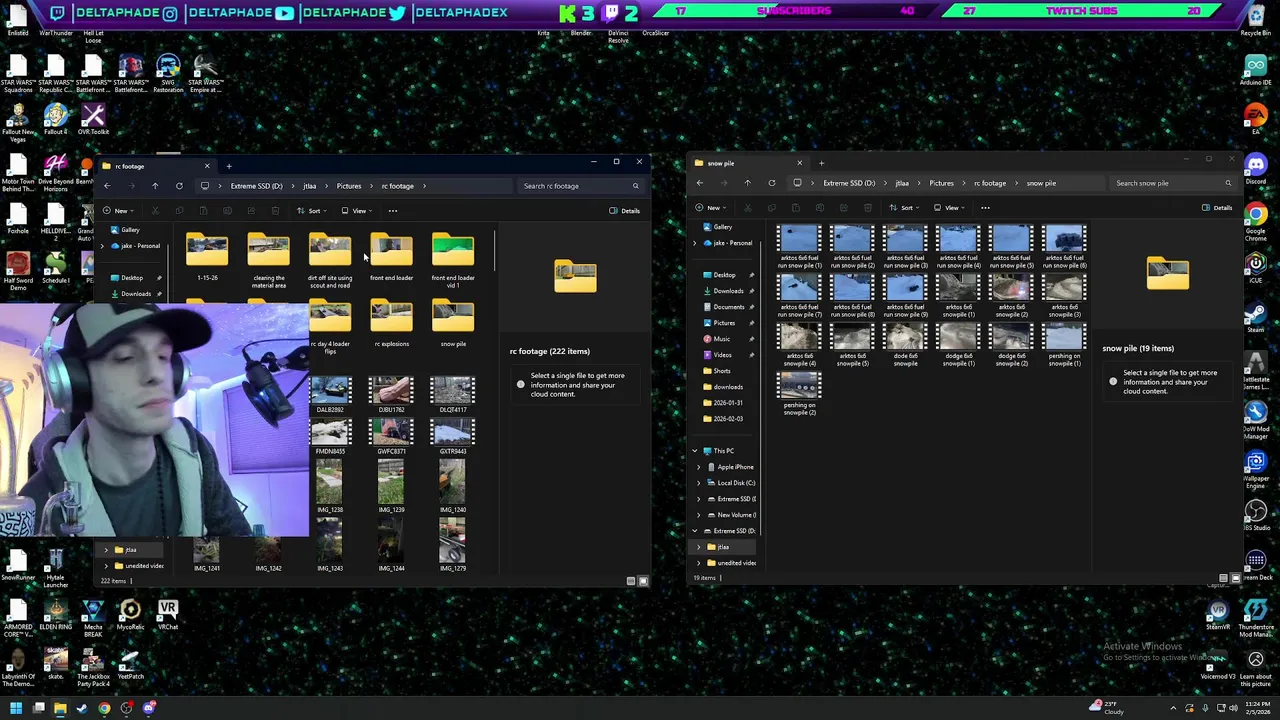Select the rc footage tab

[x=155, y=166]
